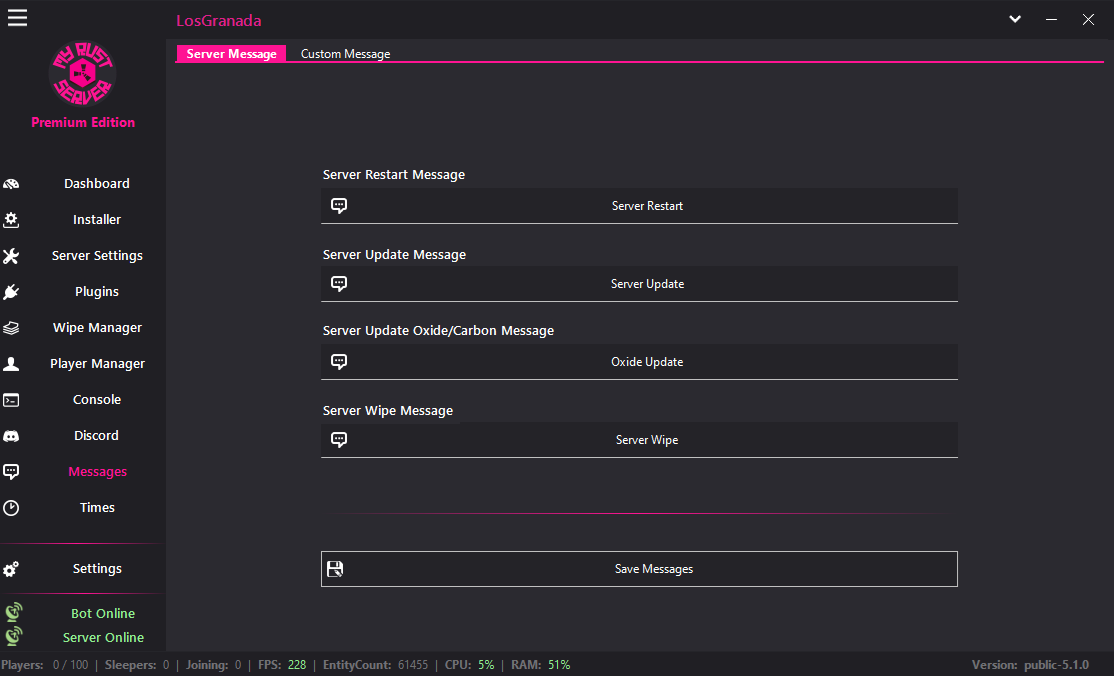Click the Dashboard gauge icon
1114x676 pixels.
click(x=11, y=184)
